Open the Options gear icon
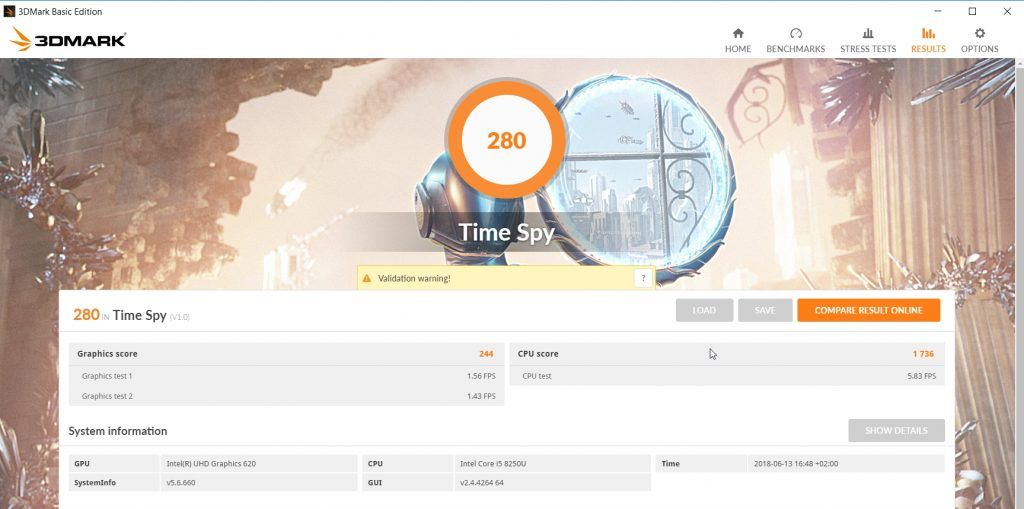Screen dimensions: 1024x509 pos(980,33)
